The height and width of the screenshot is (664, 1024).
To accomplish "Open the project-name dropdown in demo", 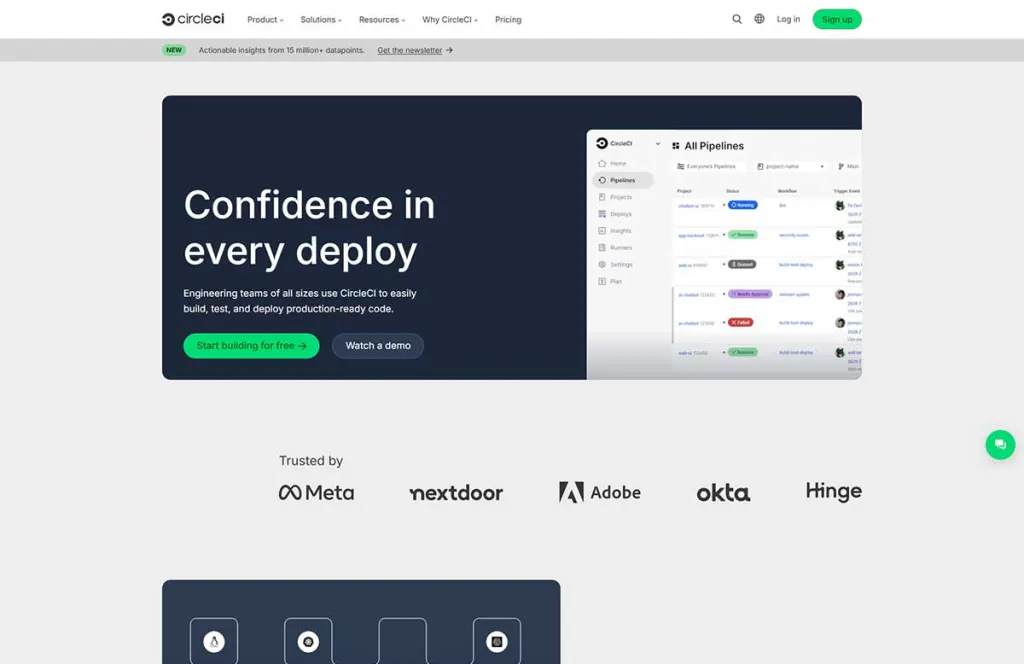I will point(791,166).
